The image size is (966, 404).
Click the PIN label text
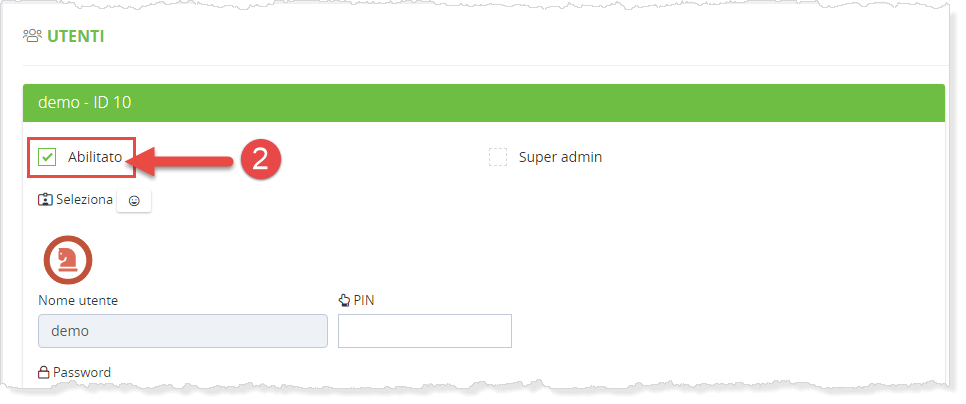(364, 300)
